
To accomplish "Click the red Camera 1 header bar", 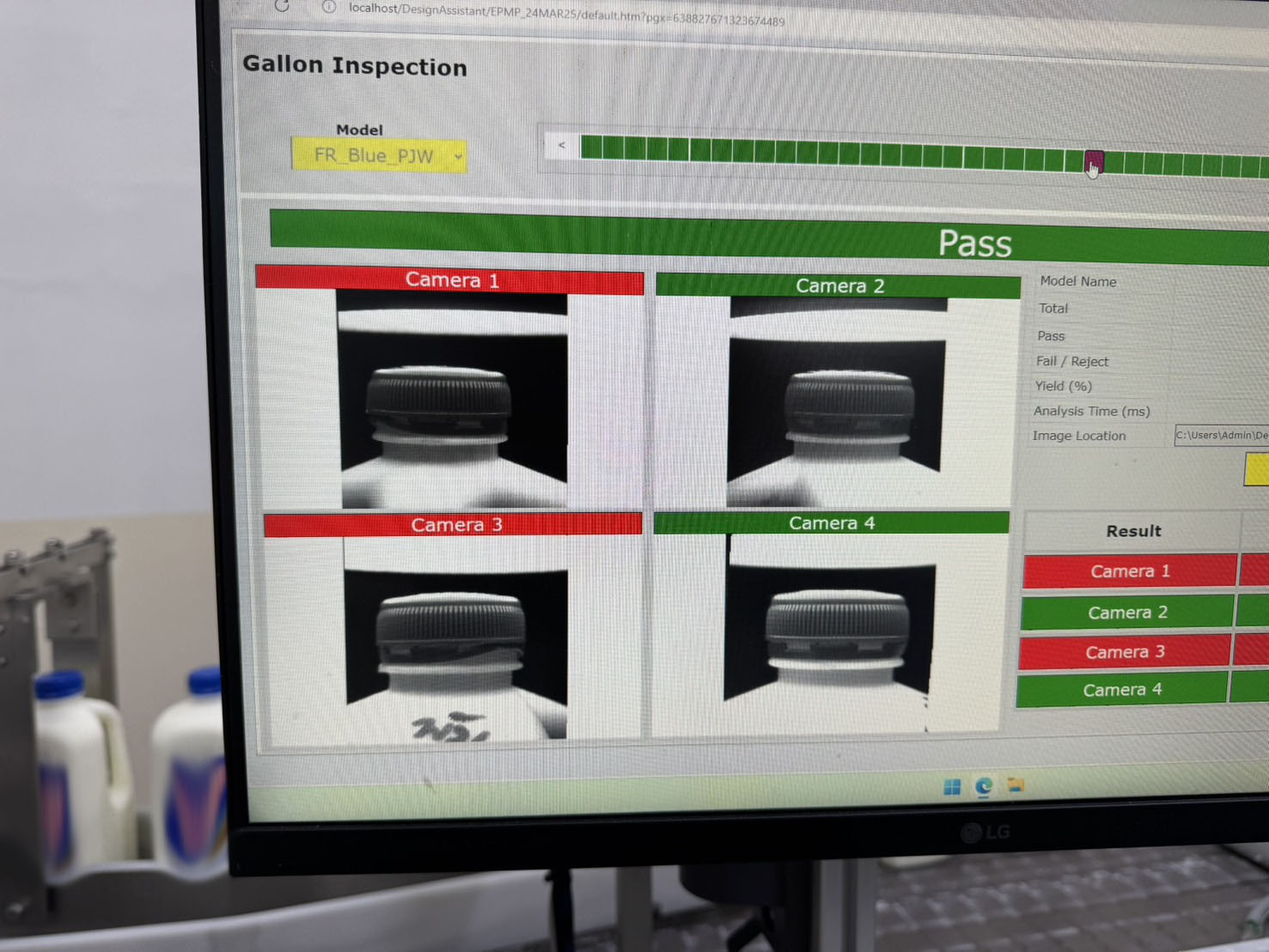I will tap(450, 280).
